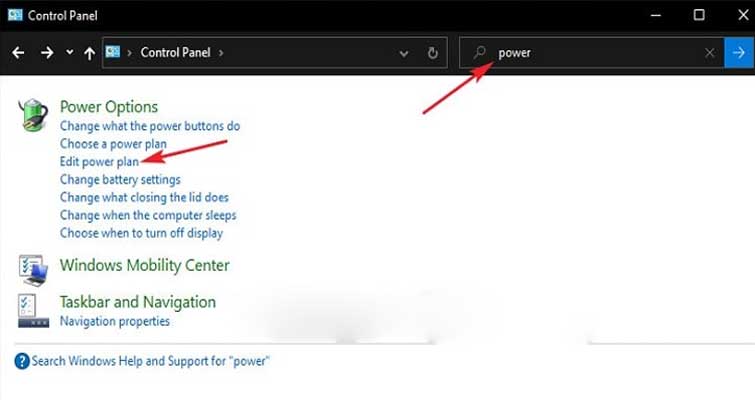Go forward with the right arrow button

[x=47, y=52]
